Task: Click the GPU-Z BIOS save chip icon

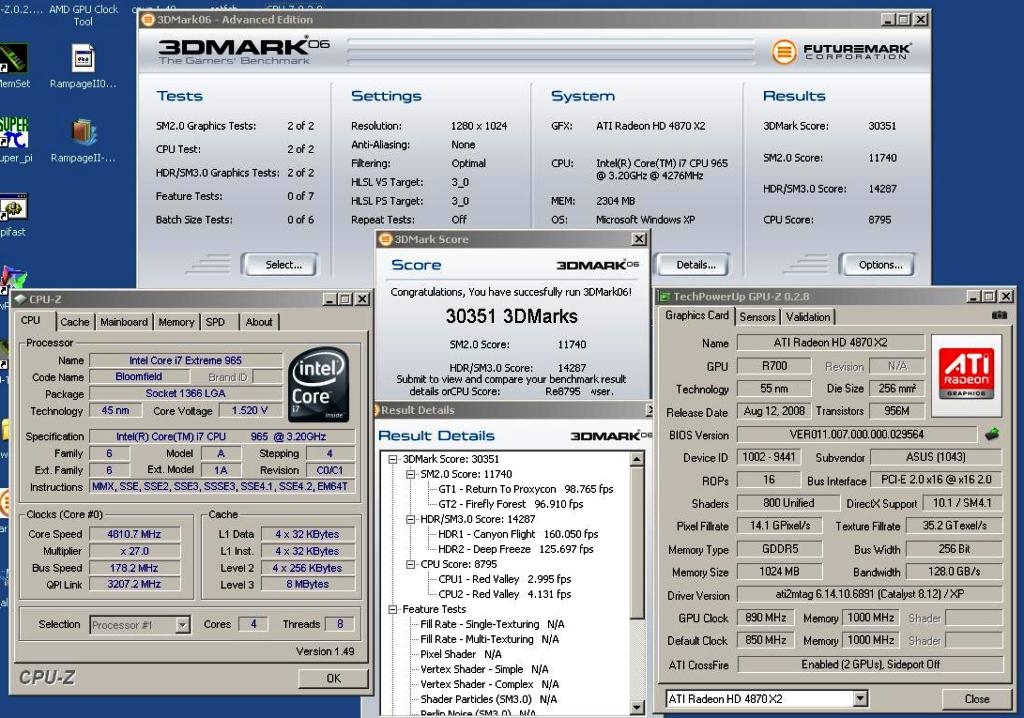Action: tap(992, 434)
